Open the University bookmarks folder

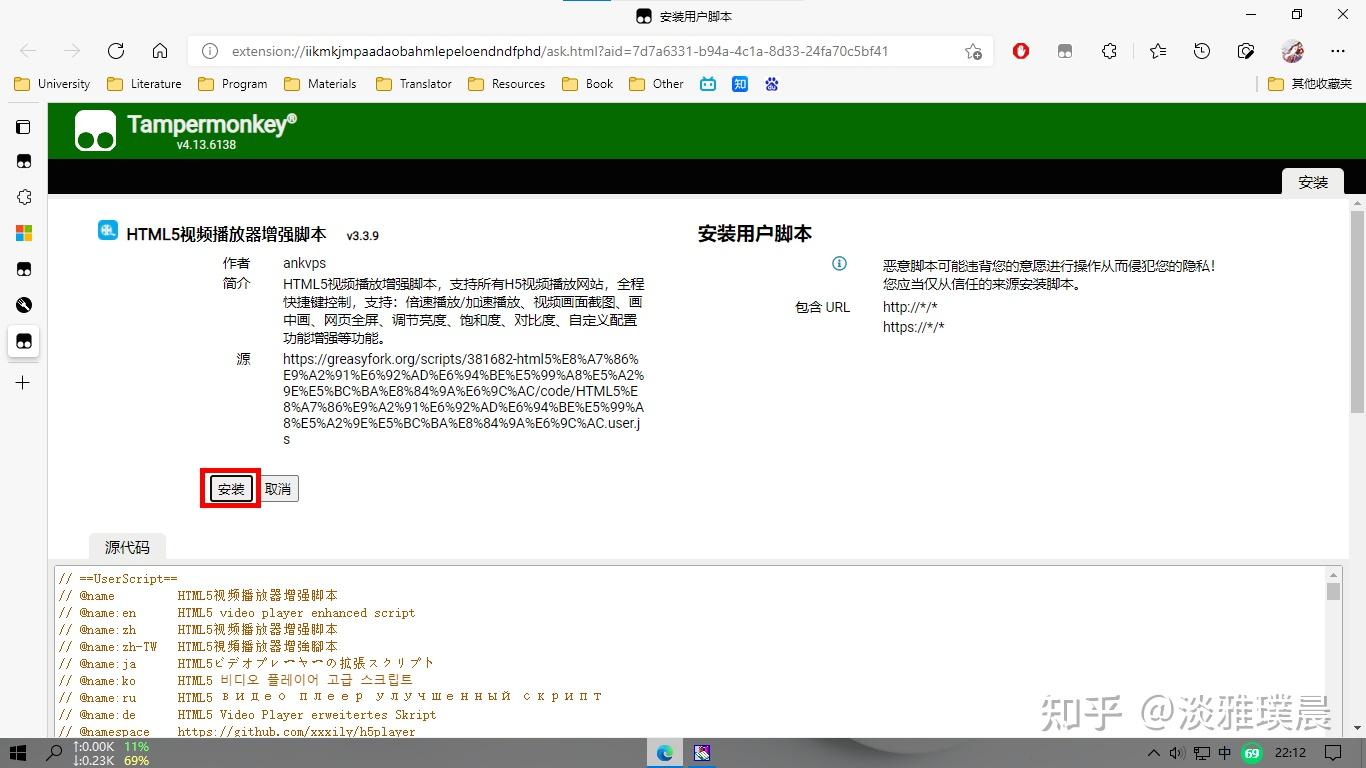(51, 84)
